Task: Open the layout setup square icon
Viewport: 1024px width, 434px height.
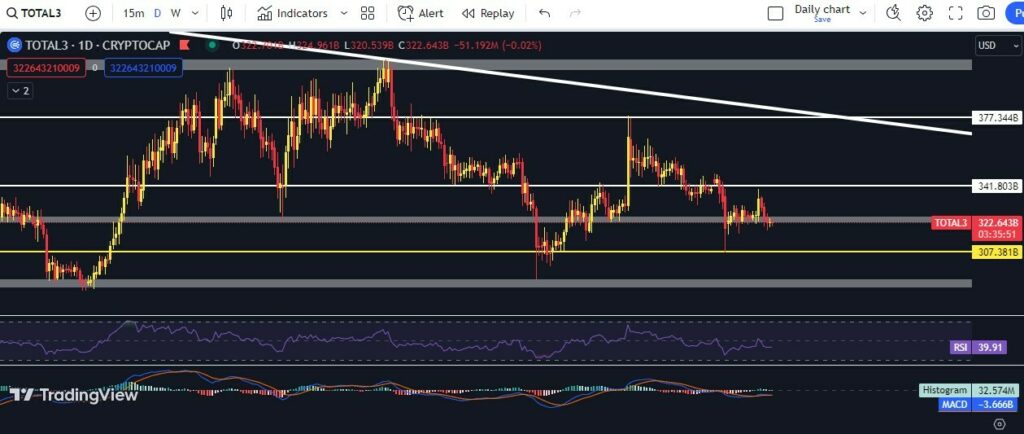Action: pos(775,13)
